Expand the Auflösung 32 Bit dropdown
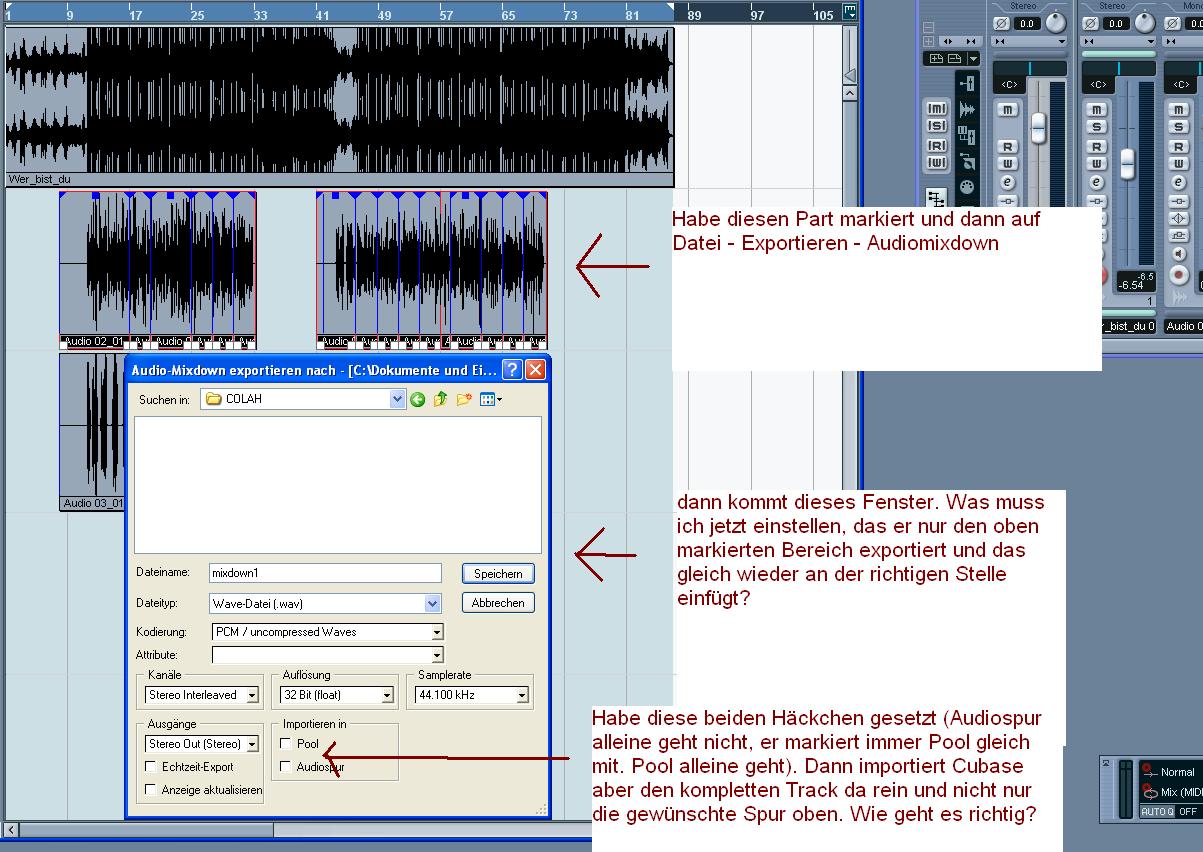This screenshot has height=852, width=1203. click(x=387, y=695)
